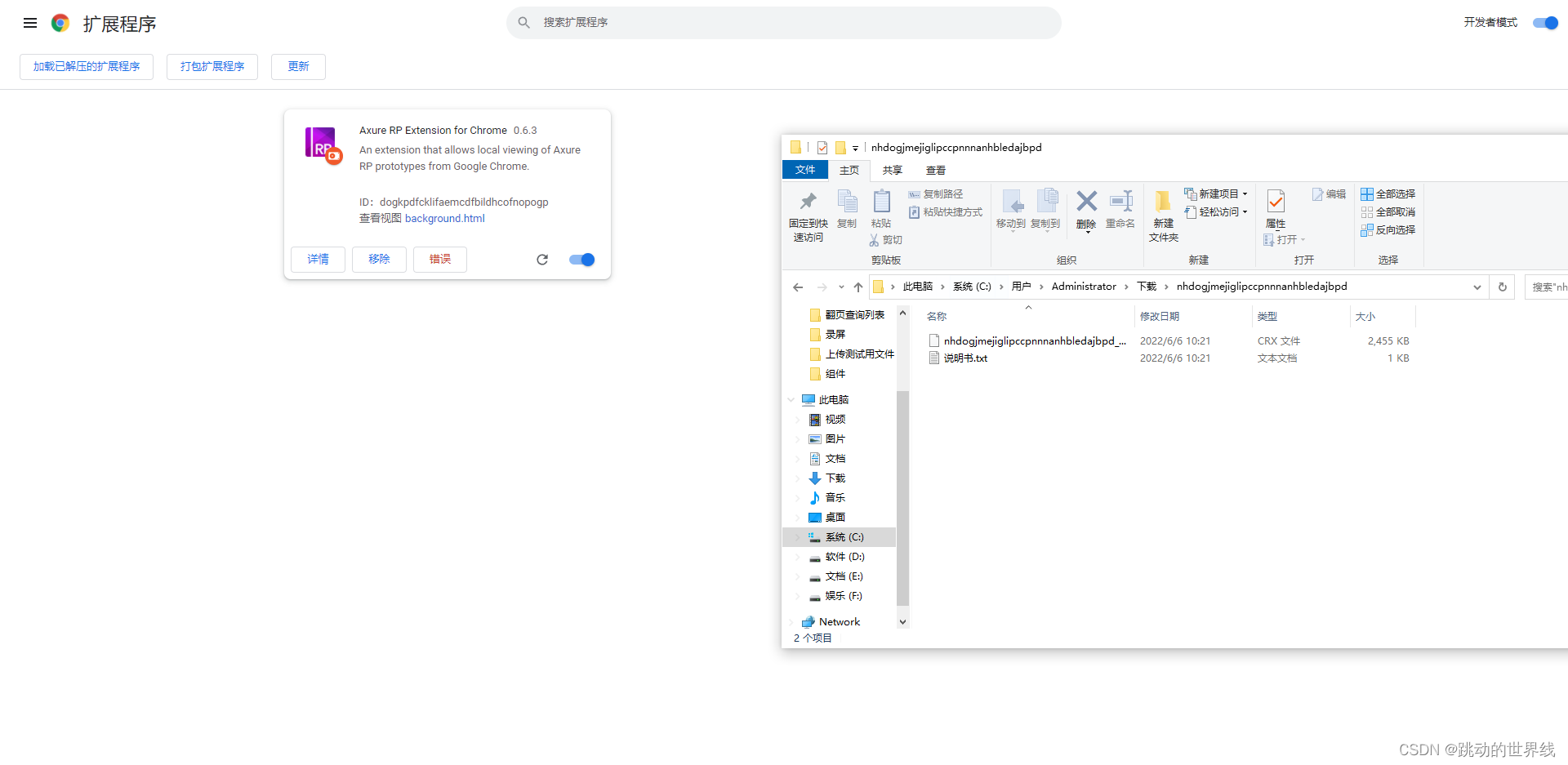Screen dimensions: 1568x765
Task: Remove the Axure RP extension
Action: point(379,260)
